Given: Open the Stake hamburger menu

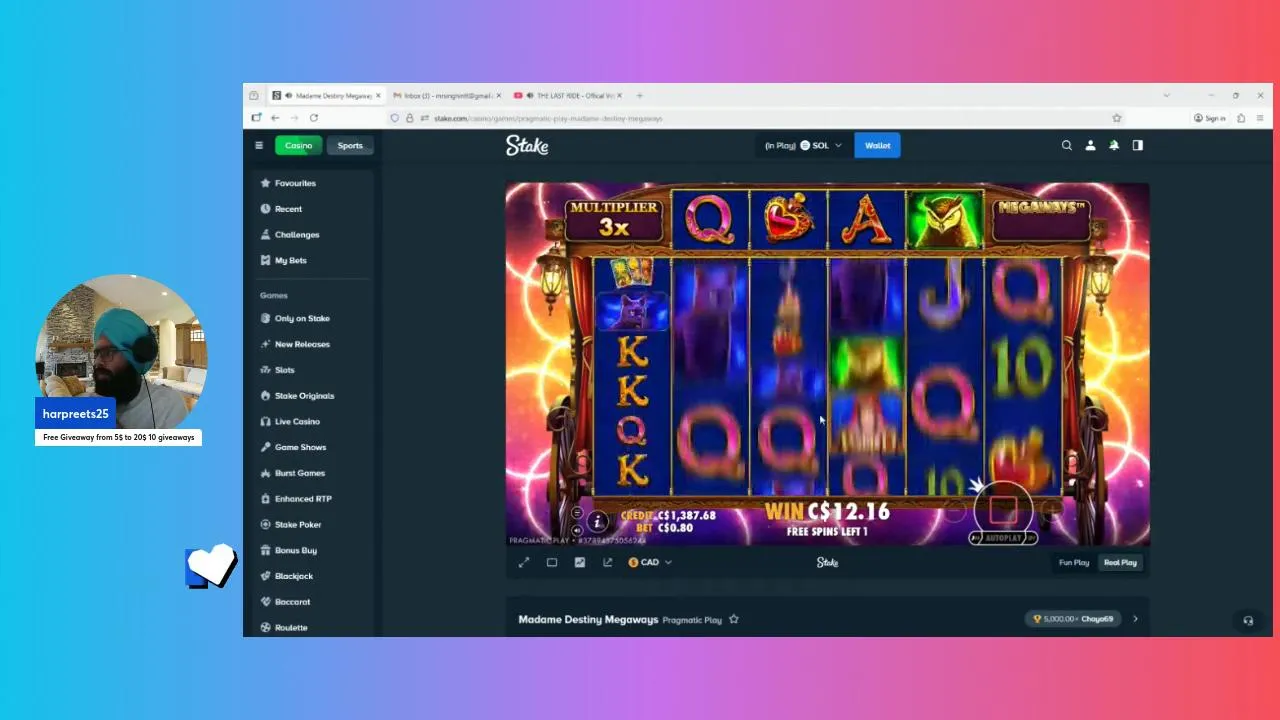Looking at the screenshot, I should 259,145.
